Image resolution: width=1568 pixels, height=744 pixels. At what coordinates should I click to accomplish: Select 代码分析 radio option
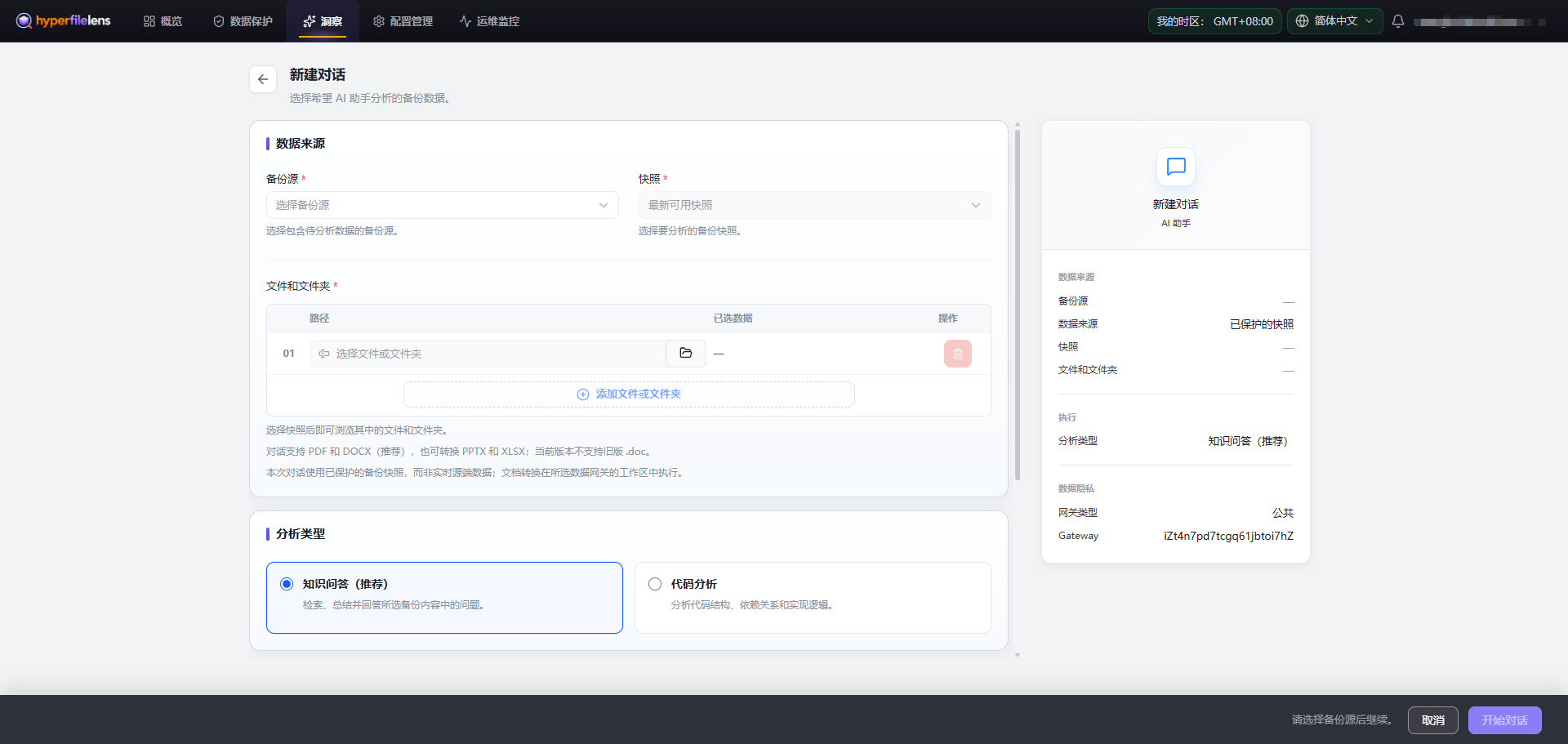pos(655,584)
